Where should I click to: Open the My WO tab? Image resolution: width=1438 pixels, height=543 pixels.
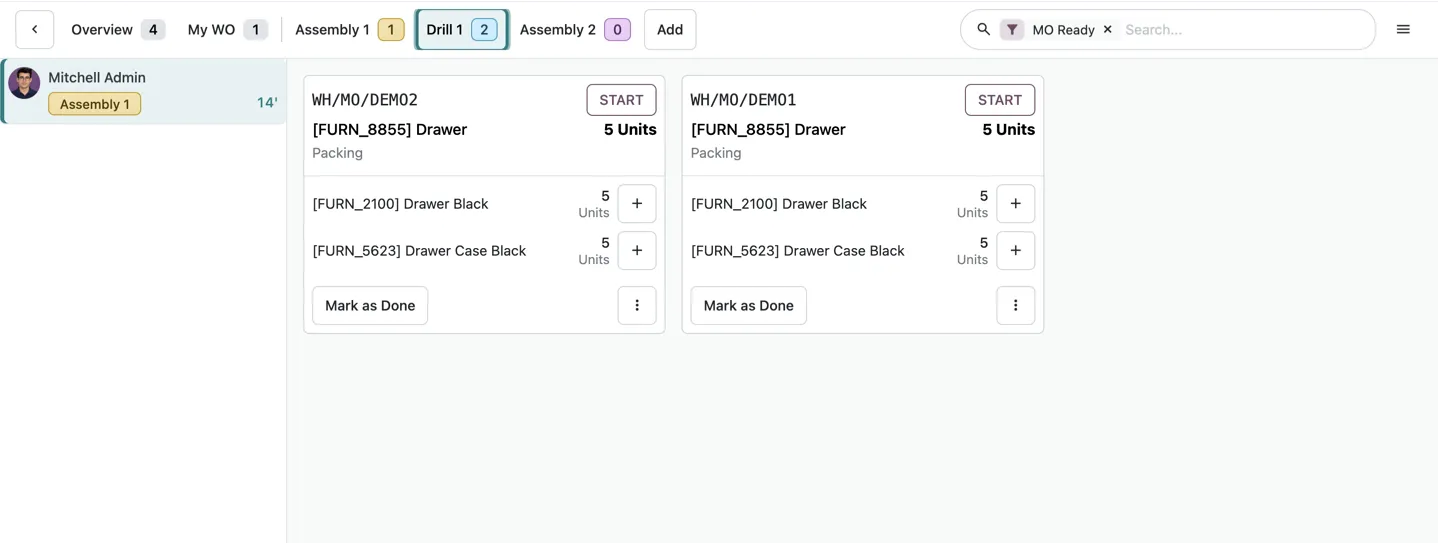tap(227, 30)
